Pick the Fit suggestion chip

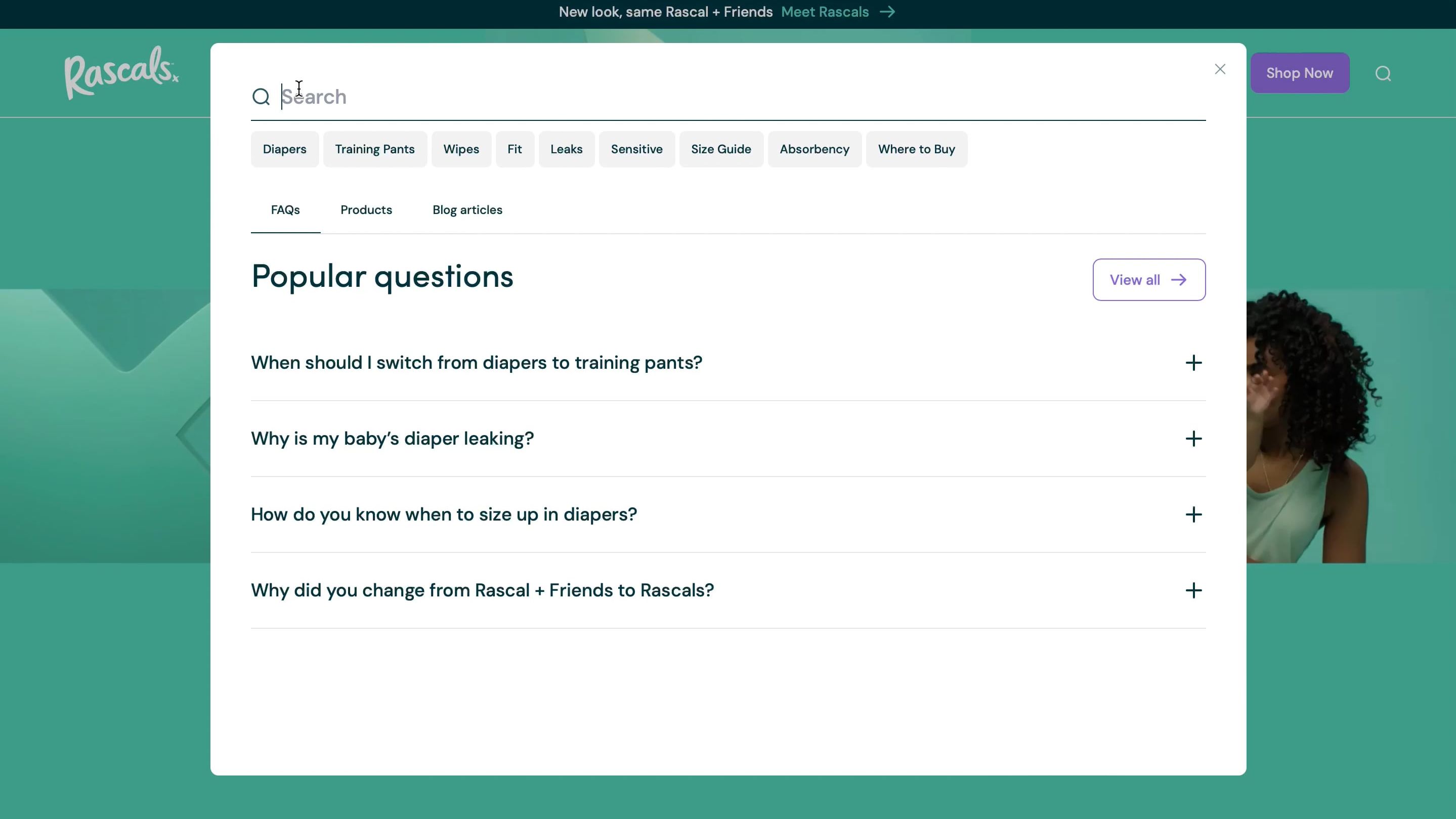[x=515, y=149]
